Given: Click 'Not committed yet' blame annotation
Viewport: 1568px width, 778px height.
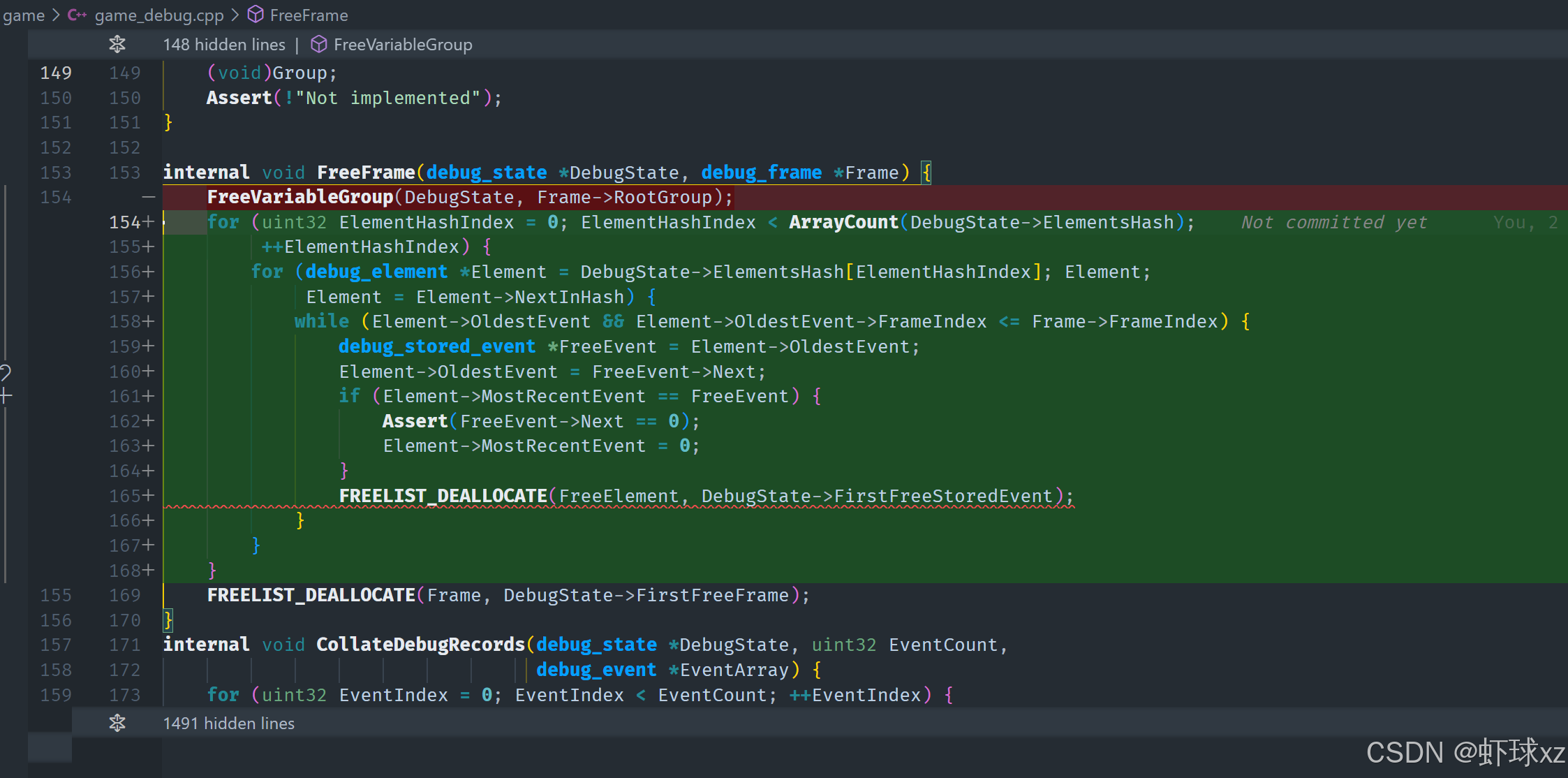Looking at the screenshot, I should (x=1334, y=222).
